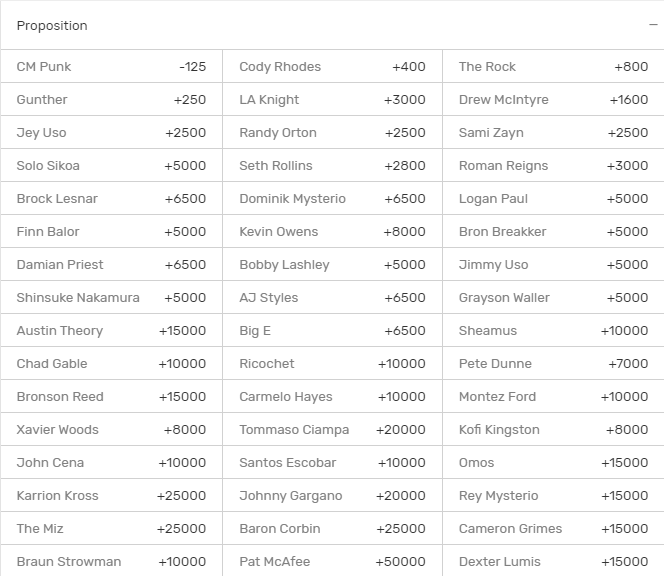The width and height of the screenshot is (664, 576).
Task: Pick Roman Reigns at +3000
Action: (553, 166)
